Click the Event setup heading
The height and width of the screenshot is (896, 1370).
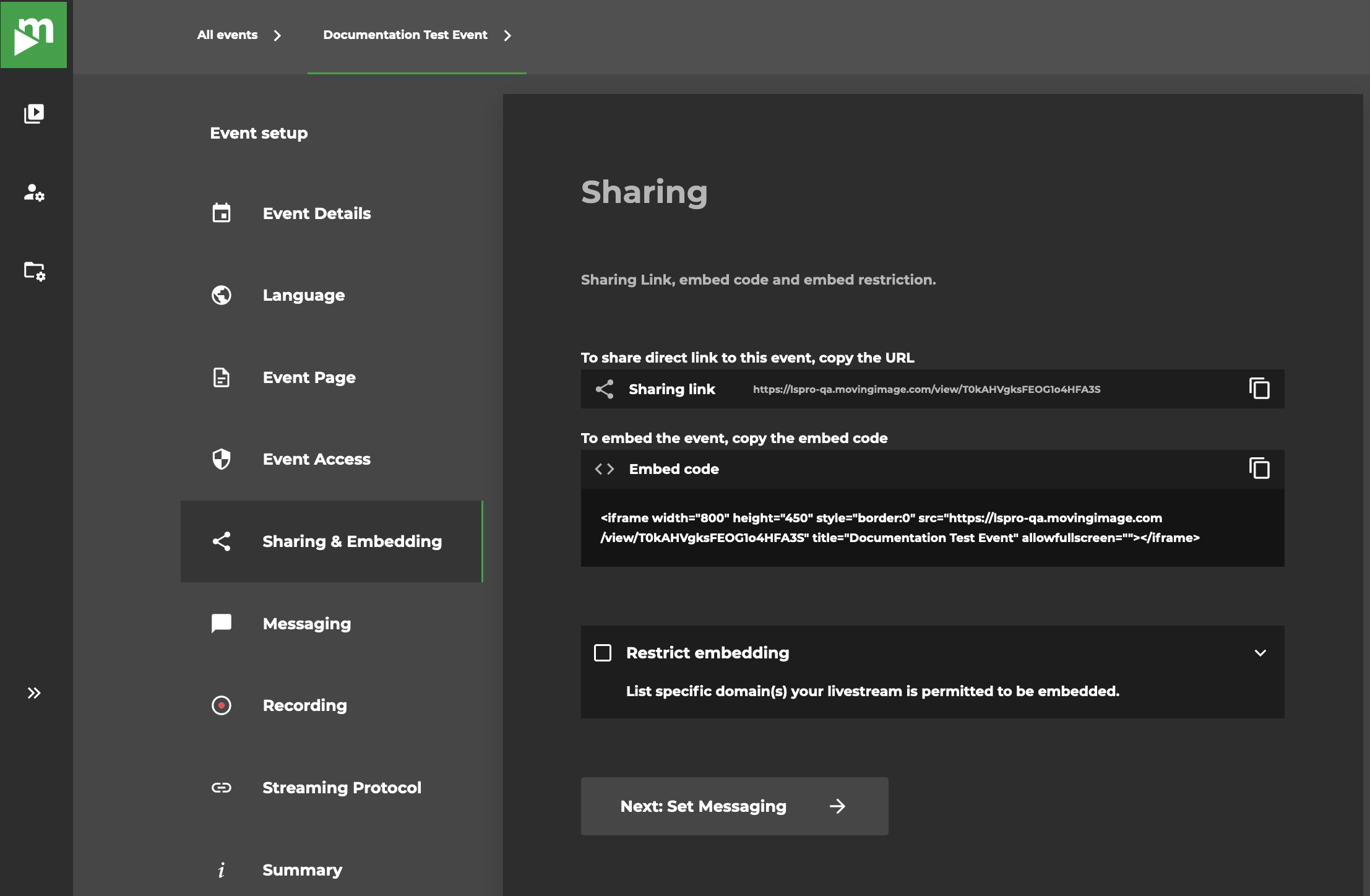click(x=259, y=133)
